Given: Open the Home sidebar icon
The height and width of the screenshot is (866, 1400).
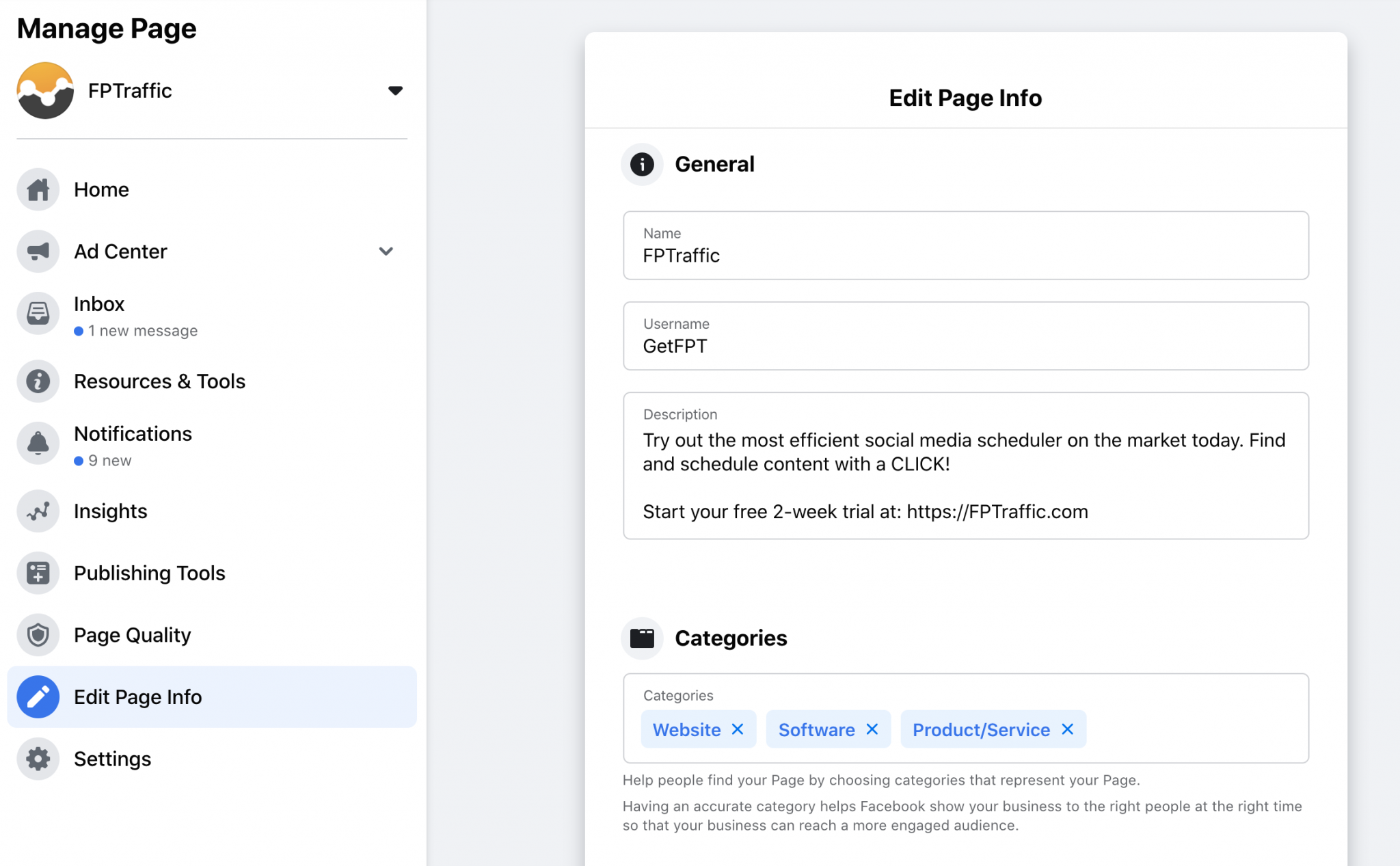Looking at the screenshot, I should tap(38, 189).
